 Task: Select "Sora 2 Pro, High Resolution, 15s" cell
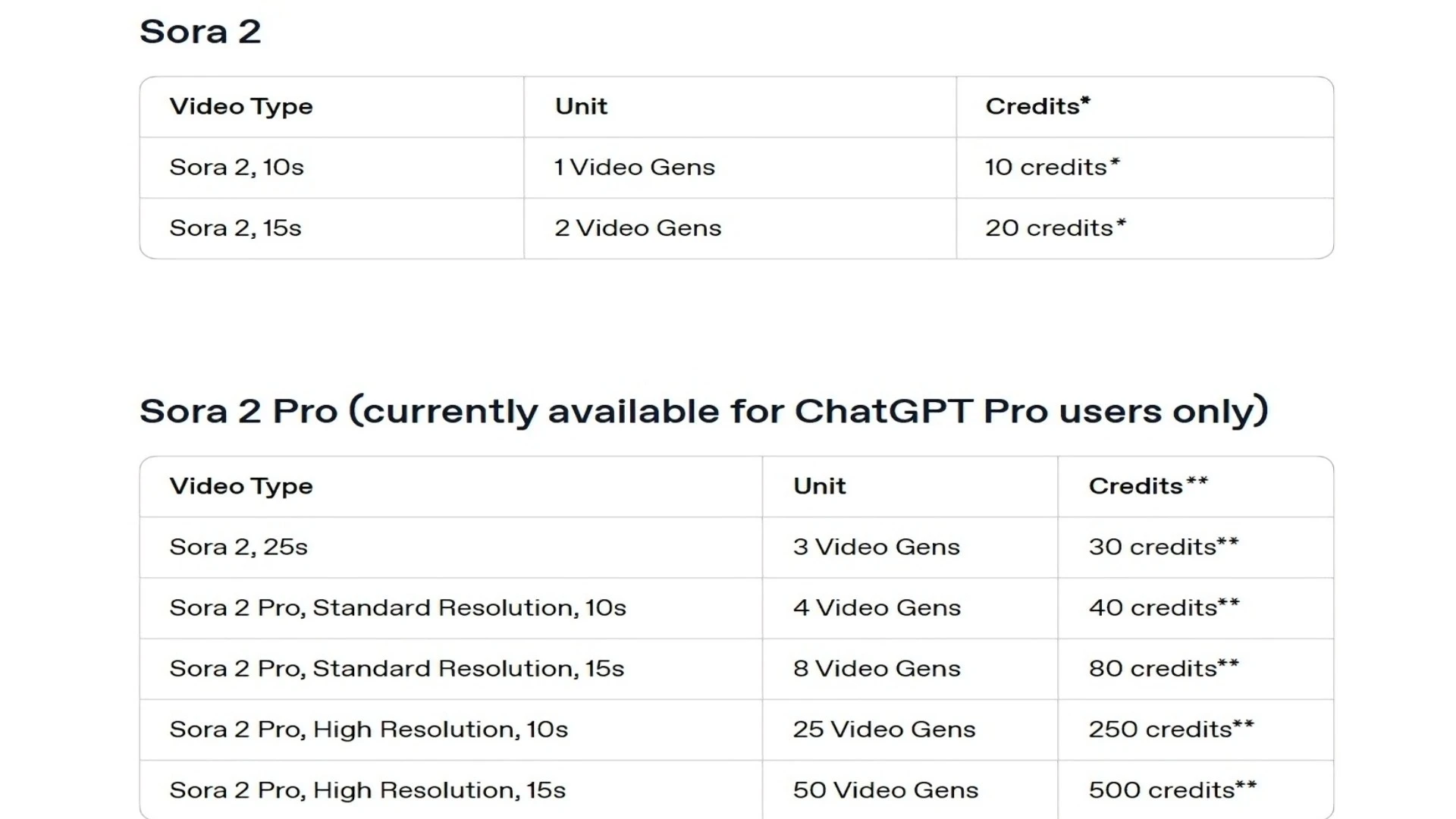368,789
